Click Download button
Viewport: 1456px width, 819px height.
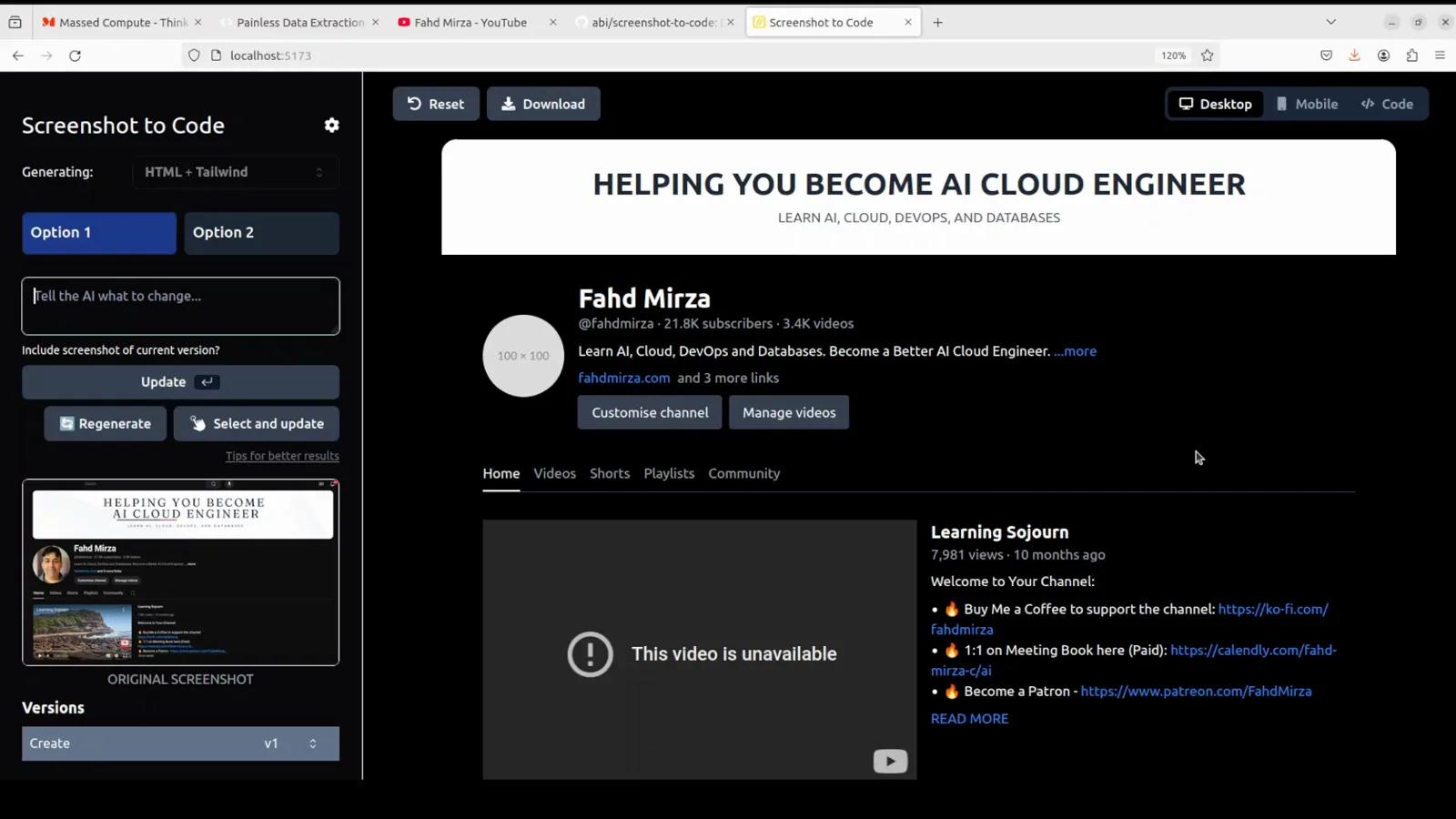[x=543, y=104]
